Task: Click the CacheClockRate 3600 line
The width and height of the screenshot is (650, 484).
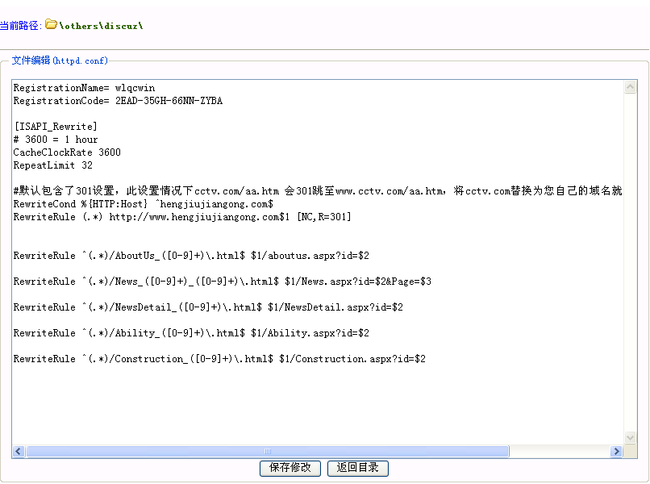Action: point(67,152)
